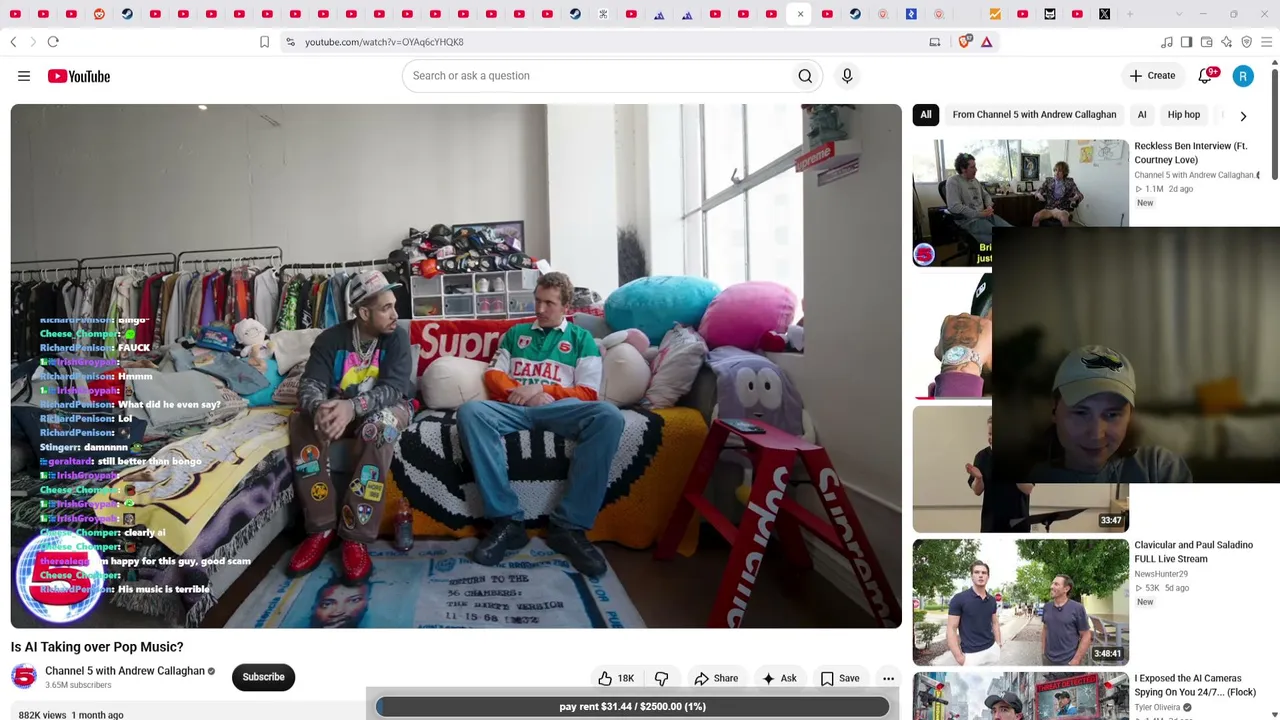
Task: Open I Exposed the AI Cameras video title
Action: (x=1195, y=685)
